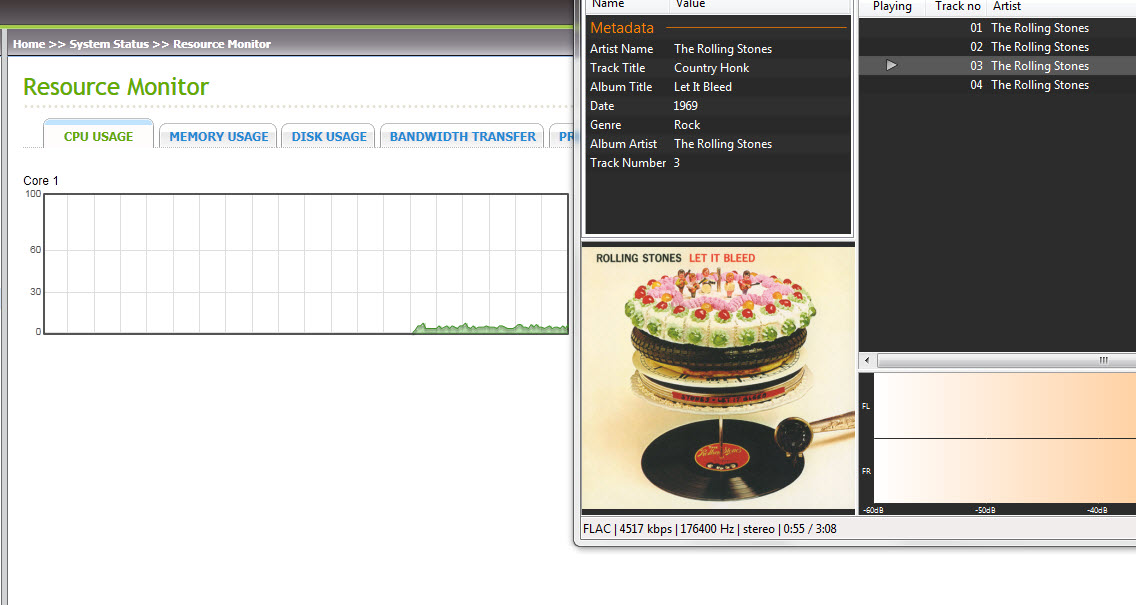Screen dimensions: 1136x605
Task: Click the Name column header in metadata panel
Action: (627, 5)
